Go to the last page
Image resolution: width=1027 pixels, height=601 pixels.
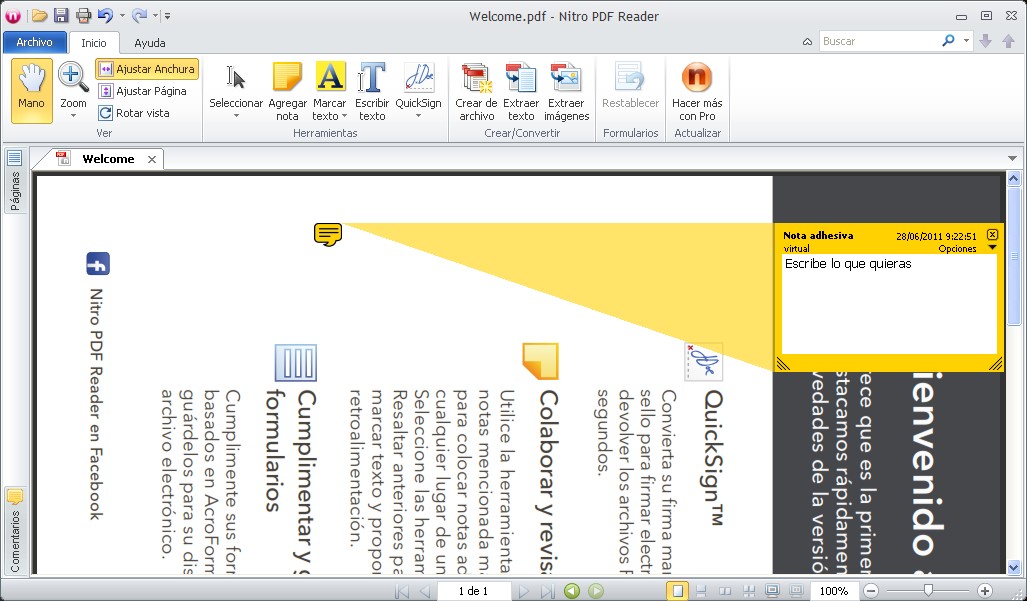pyautogui.click(x=548, y=591)
